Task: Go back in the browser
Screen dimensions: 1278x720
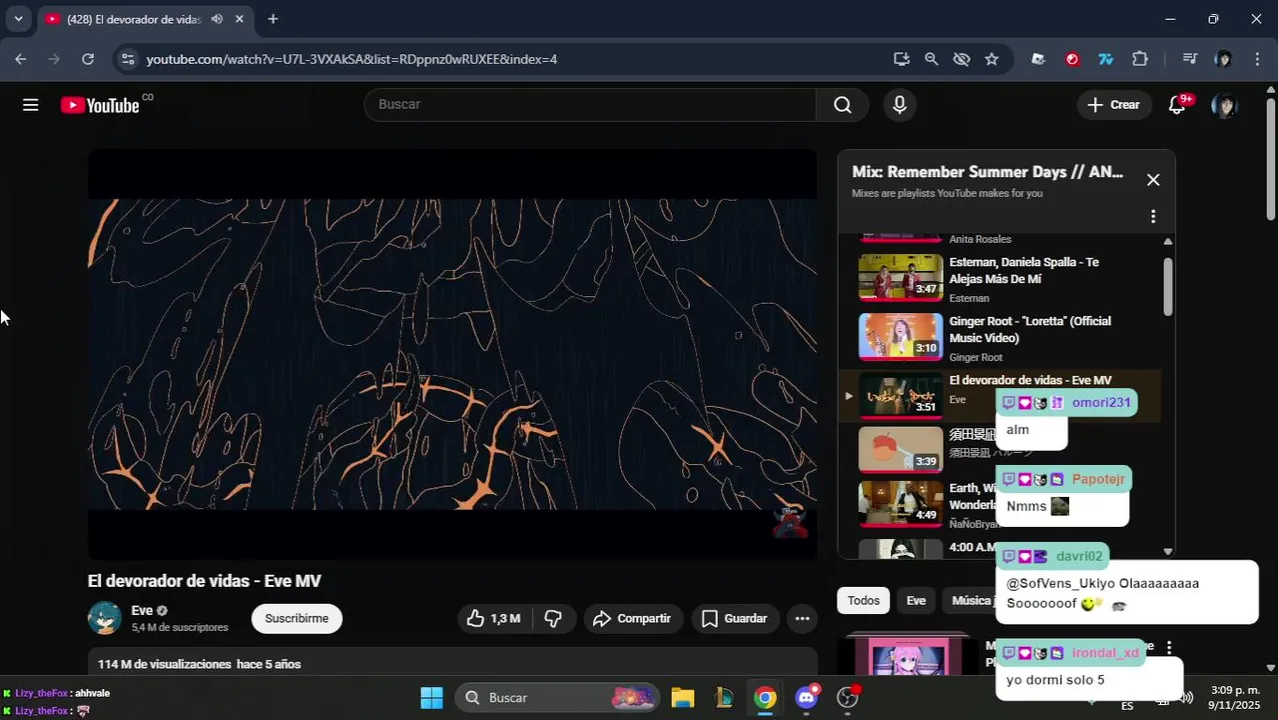Action: (x=21, y=59)
